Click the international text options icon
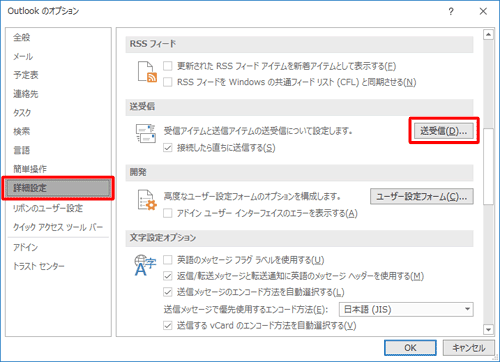 pos(145,265)
